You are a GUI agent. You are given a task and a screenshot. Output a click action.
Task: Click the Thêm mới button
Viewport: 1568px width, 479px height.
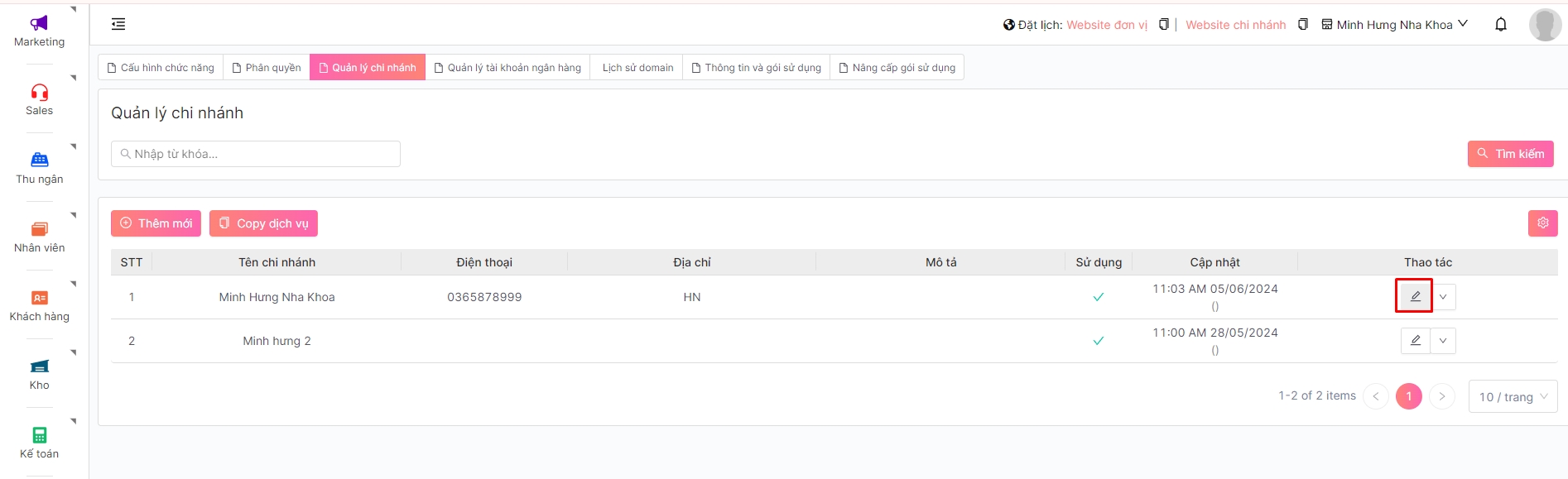point(156,223)
